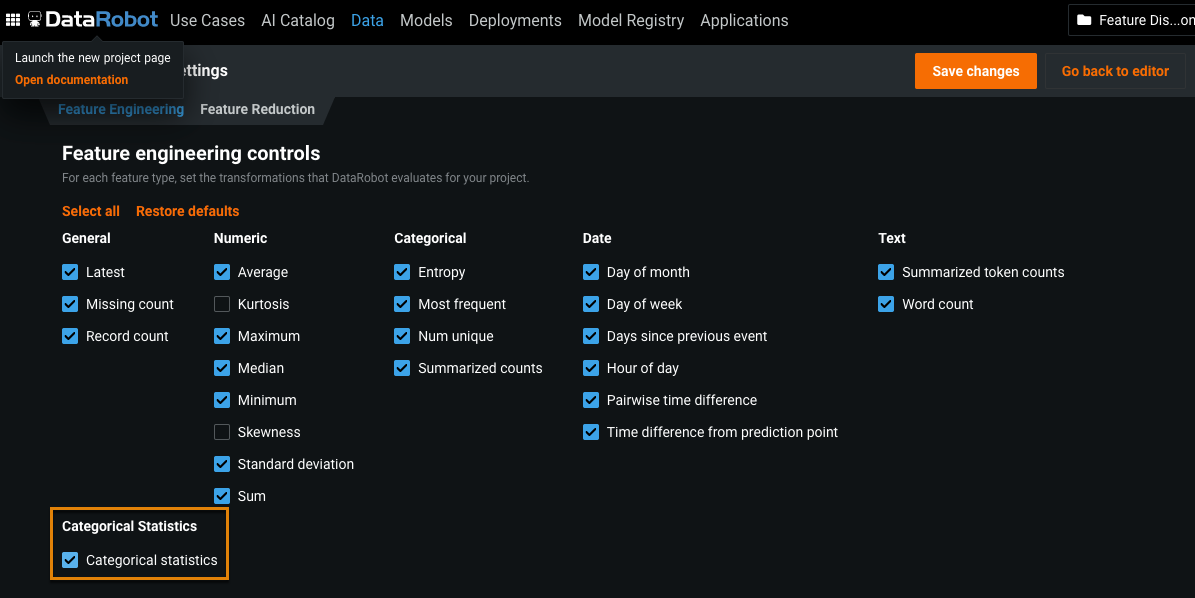Click the folder icon in project selector

click(1084, 20)
